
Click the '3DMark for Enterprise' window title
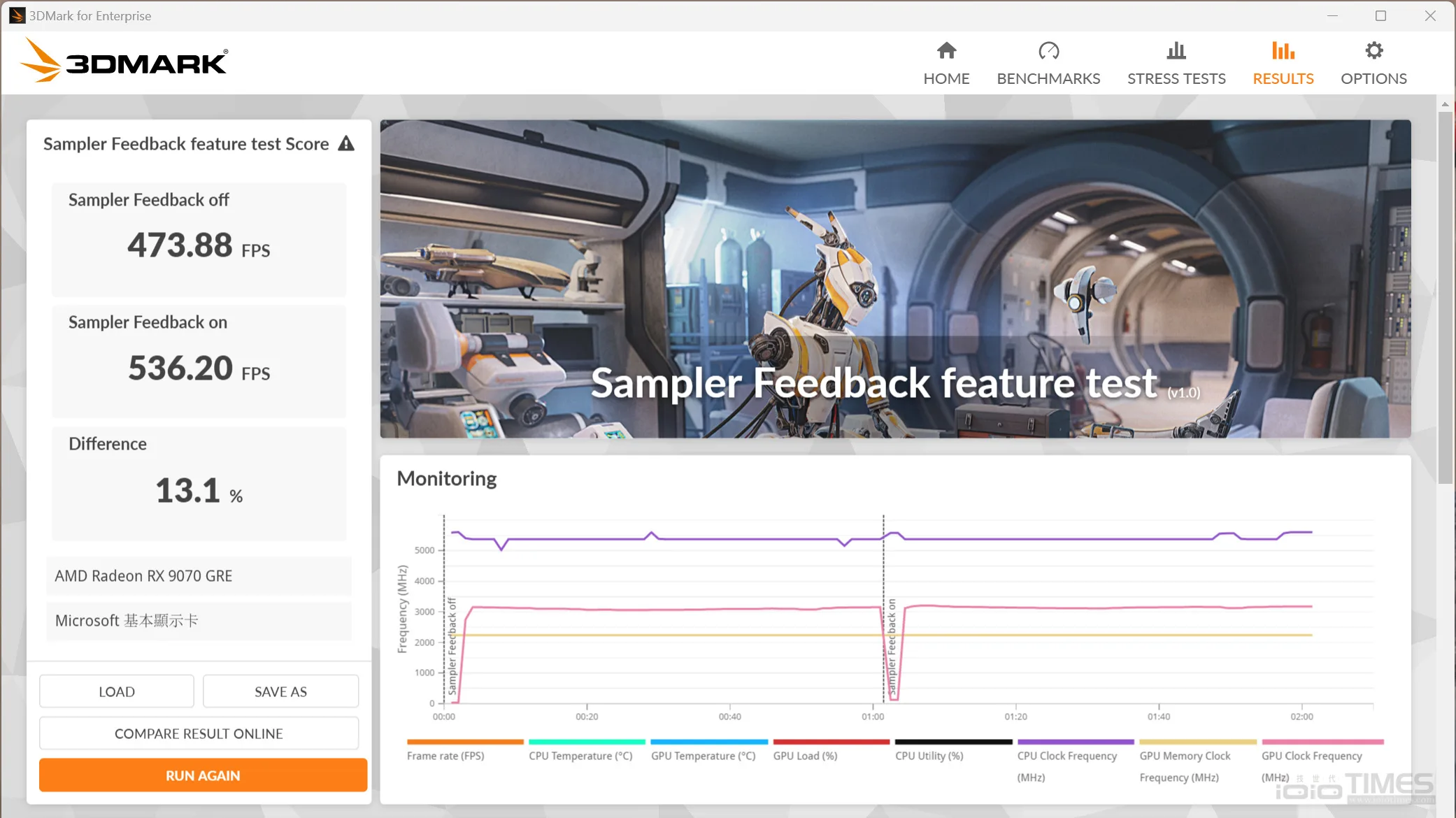[90, 15]
